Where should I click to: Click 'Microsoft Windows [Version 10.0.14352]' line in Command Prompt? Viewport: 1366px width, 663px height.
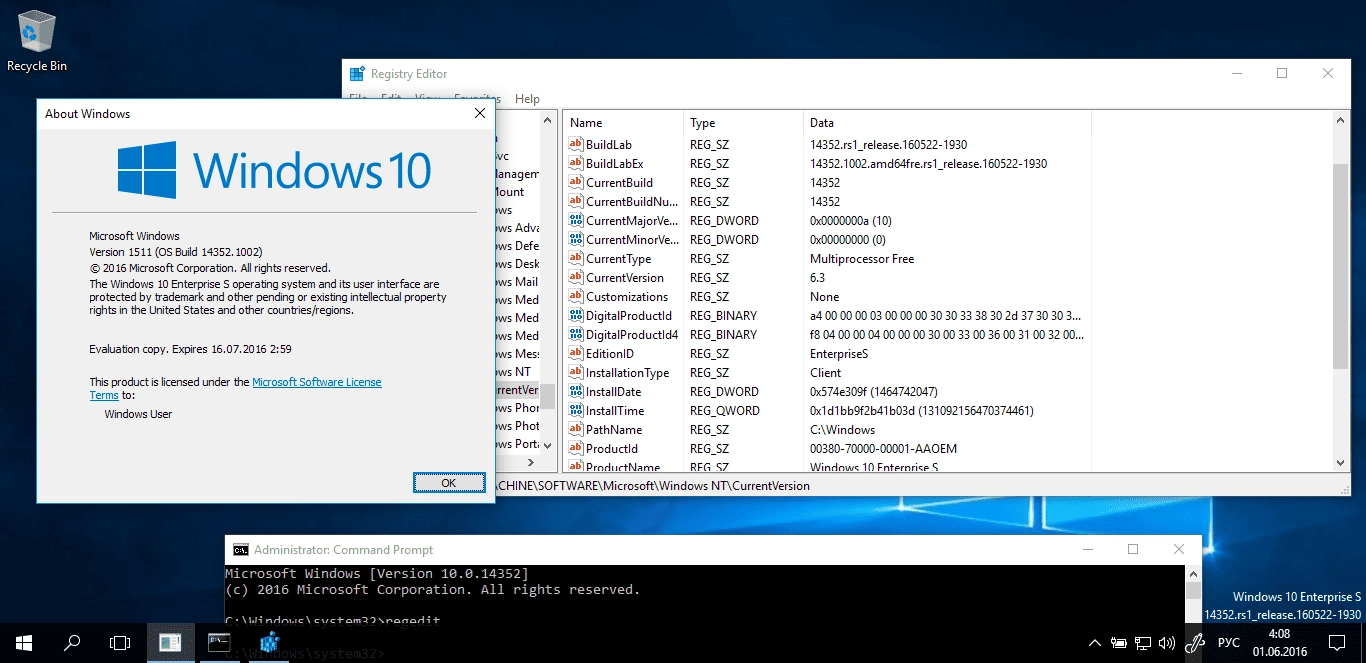(377, 573)
